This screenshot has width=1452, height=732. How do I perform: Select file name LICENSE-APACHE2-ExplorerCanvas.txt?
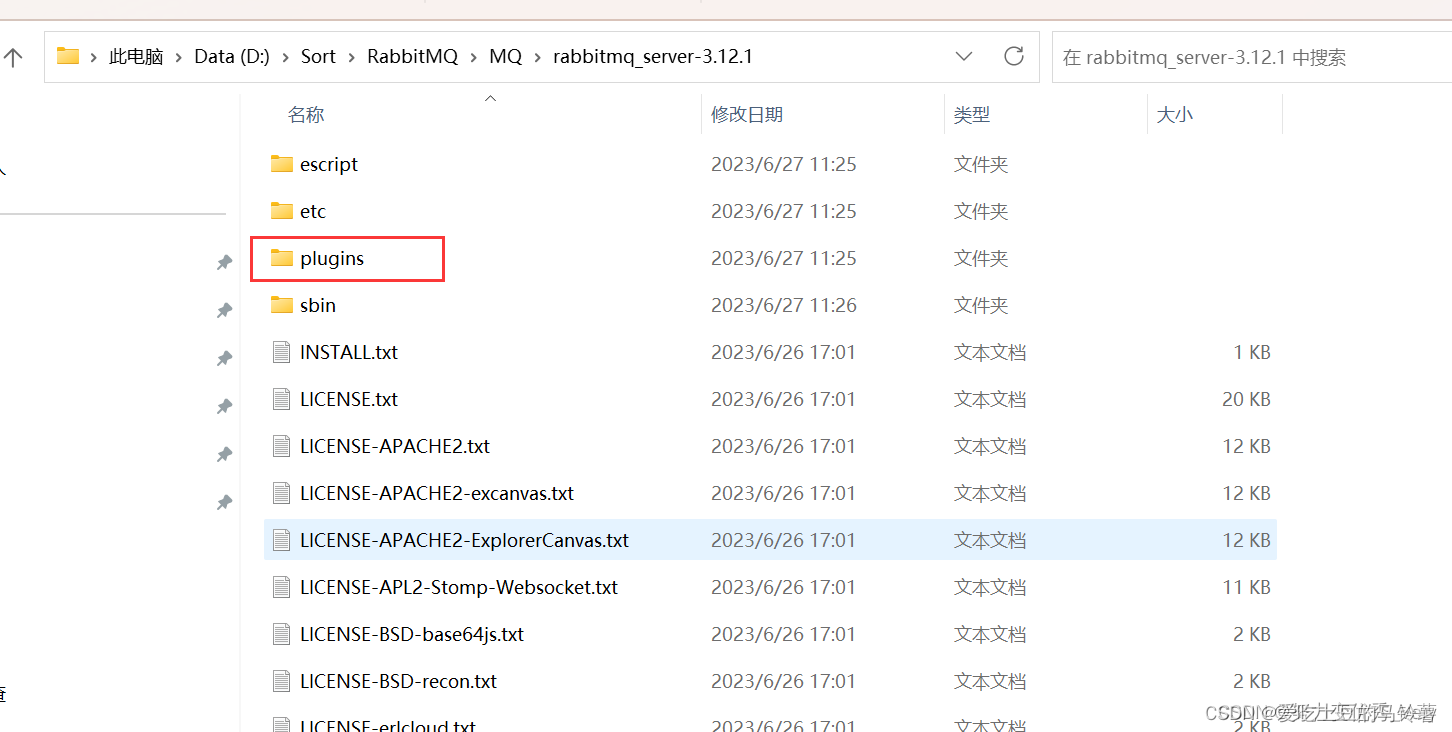(464, 540)
